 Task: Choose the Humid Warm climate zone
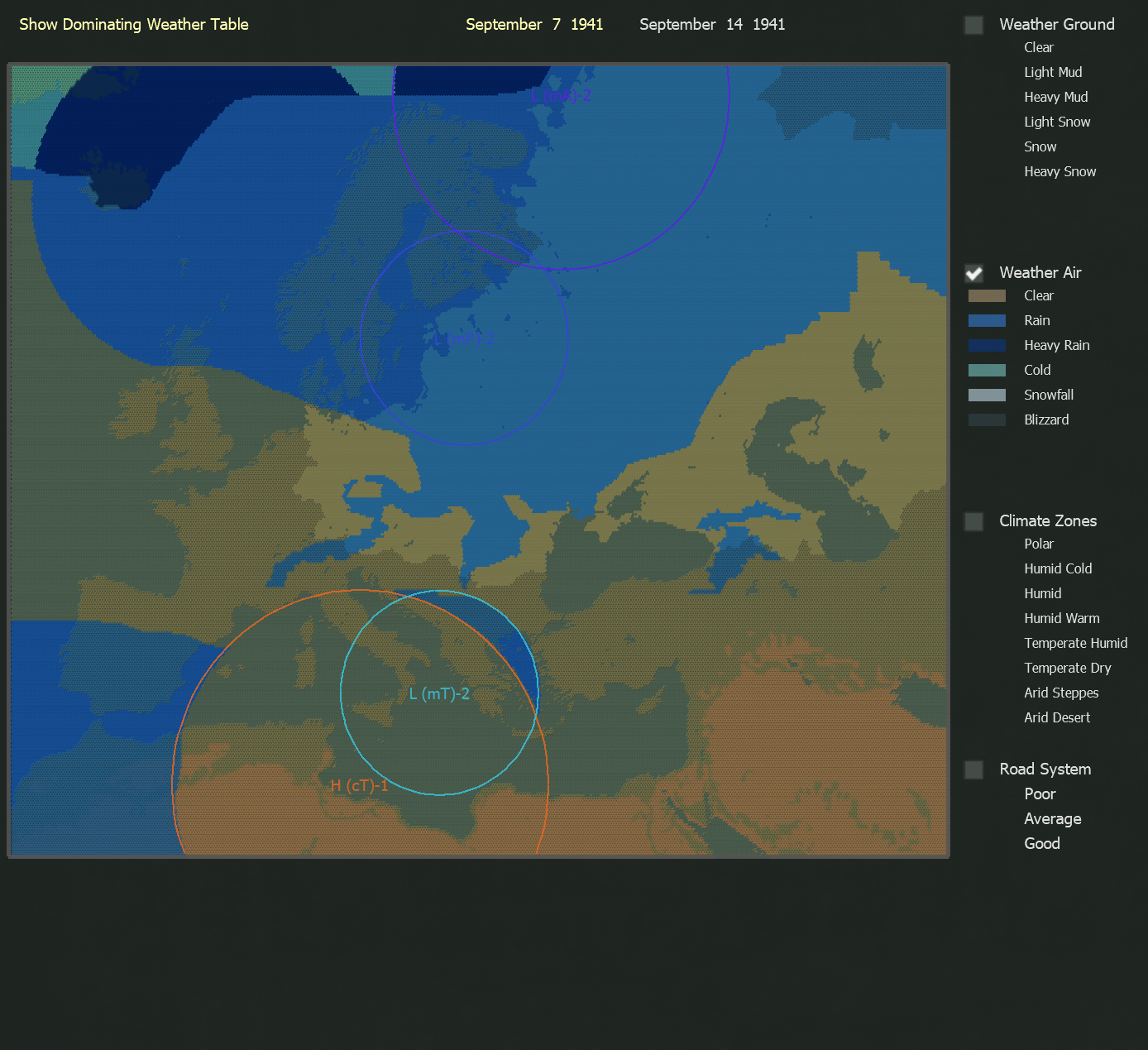point(1062,619)
